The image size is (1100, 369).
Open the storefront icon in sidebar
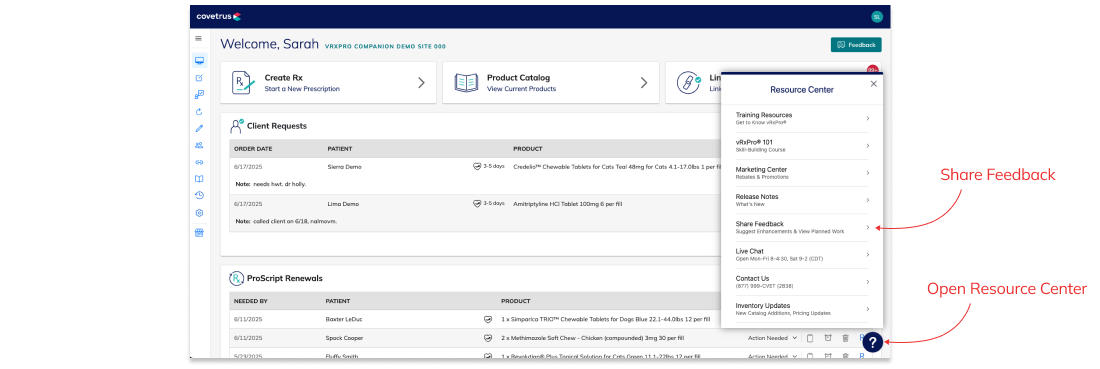[199, 233]
